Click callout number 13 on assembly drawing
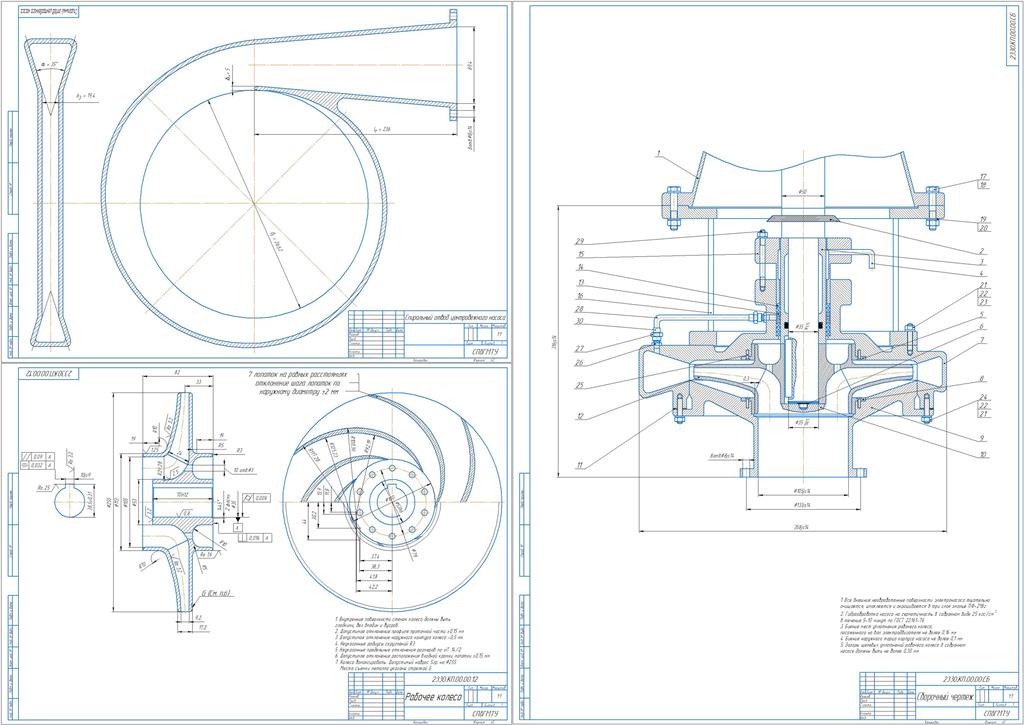The height and width of the screenshot is (725, 1024). (580, 283)
